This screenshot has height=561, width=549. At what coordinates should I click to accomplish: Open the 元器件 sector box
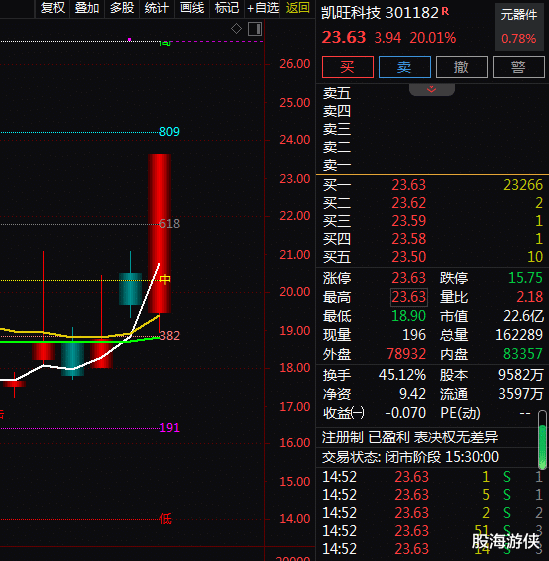[x=519, y=27]
